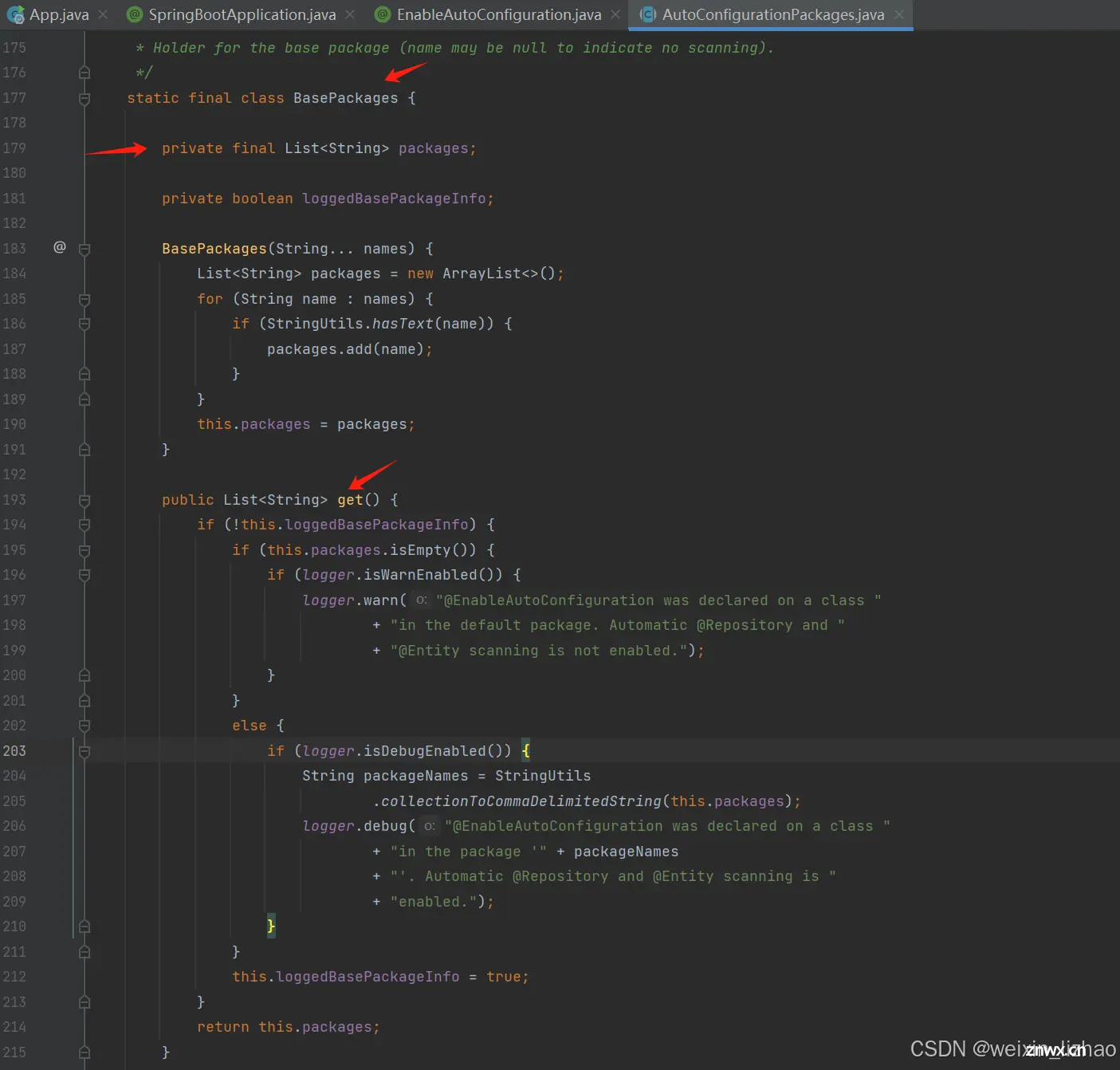Click 'ArrayList<>()' on line 184

coord(499,273)
